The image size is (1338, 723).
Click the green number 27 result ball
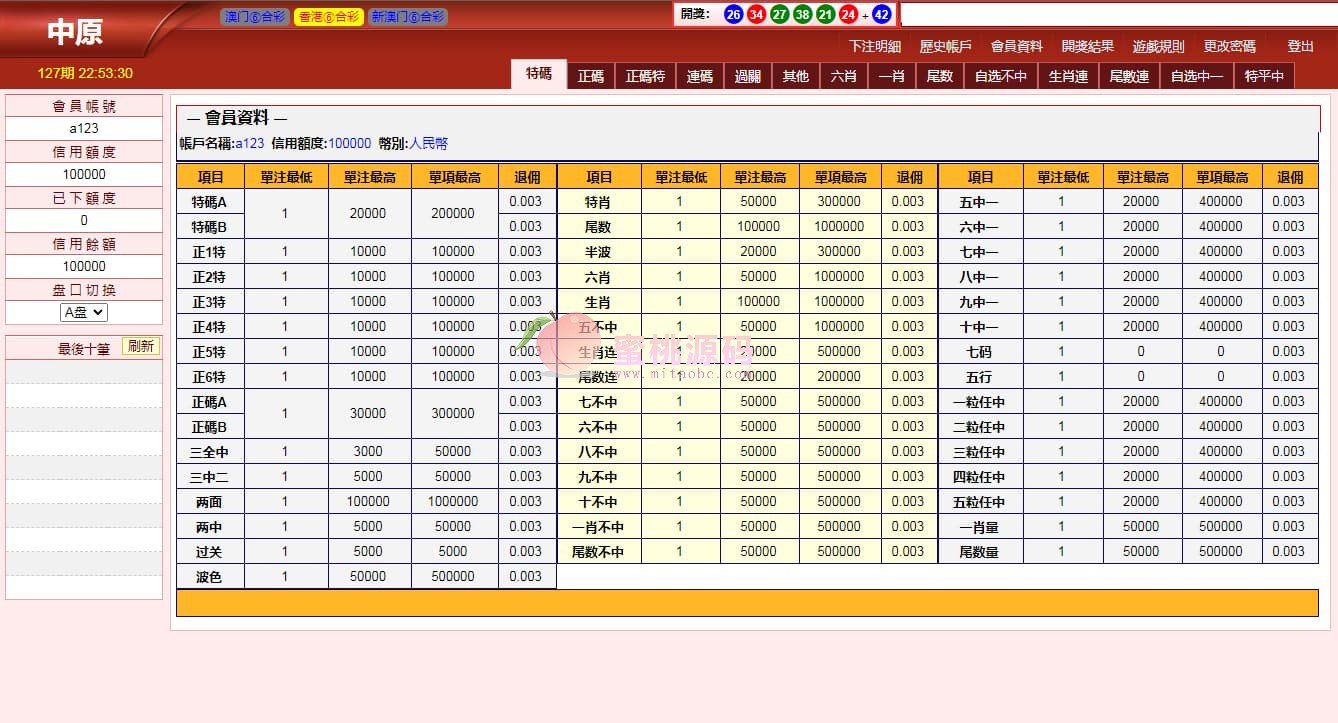click(780, 14)
